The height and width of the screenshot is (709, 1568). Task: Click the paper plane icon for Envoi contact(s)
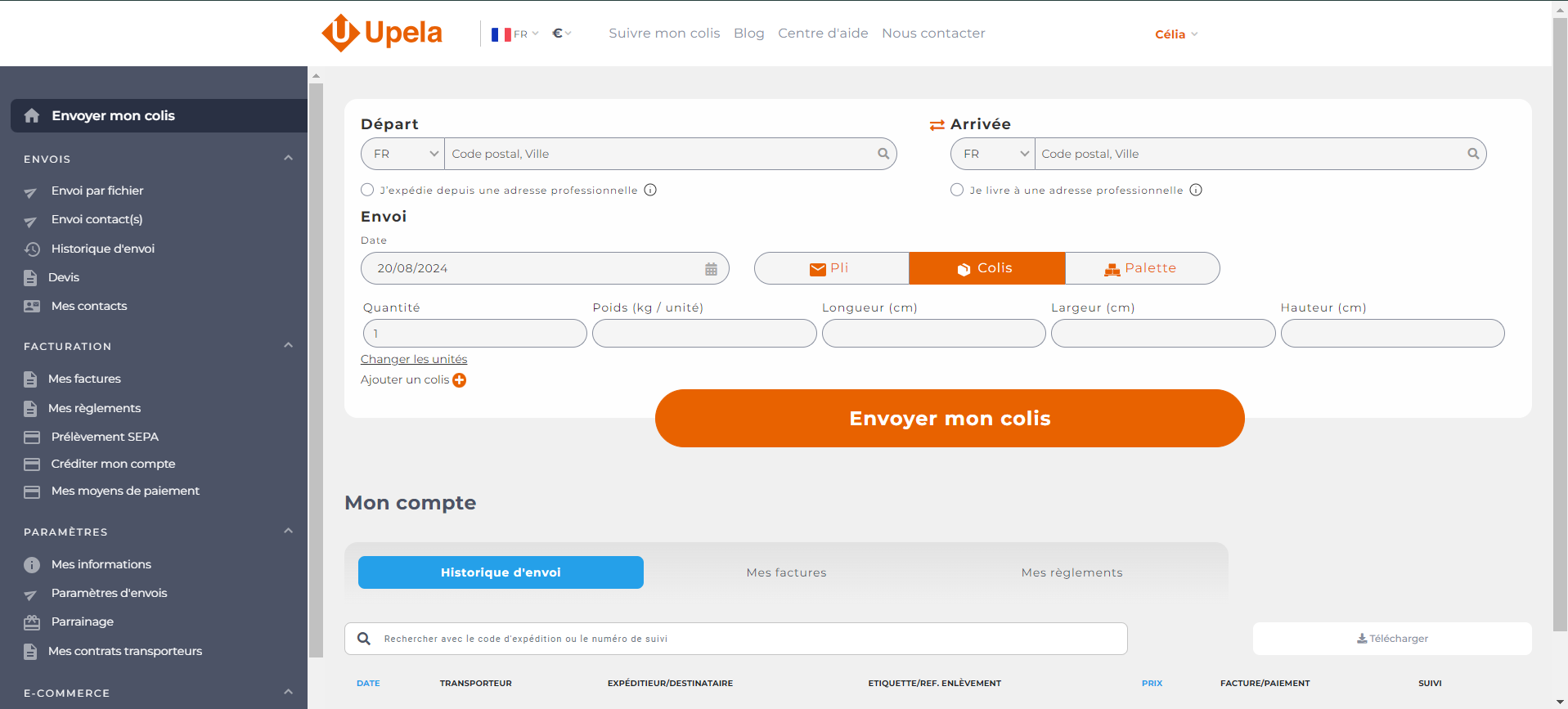click(x=30, y=222)
